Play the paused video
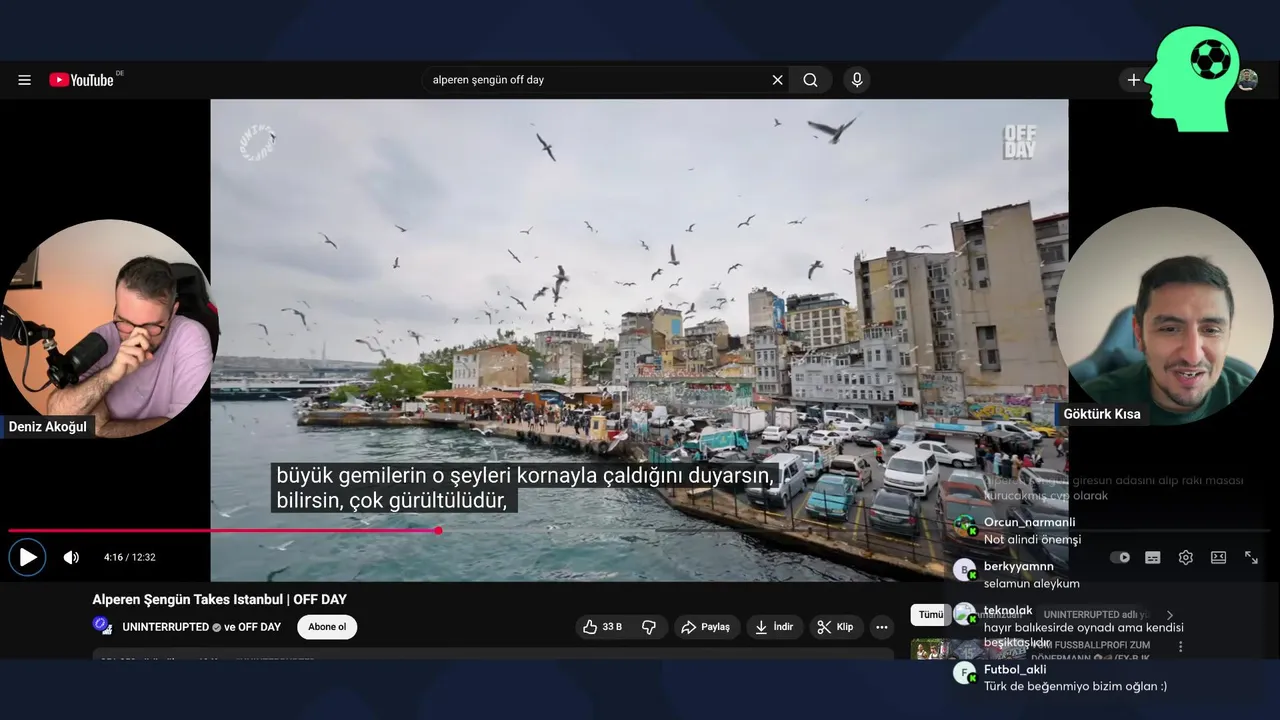 28,557
